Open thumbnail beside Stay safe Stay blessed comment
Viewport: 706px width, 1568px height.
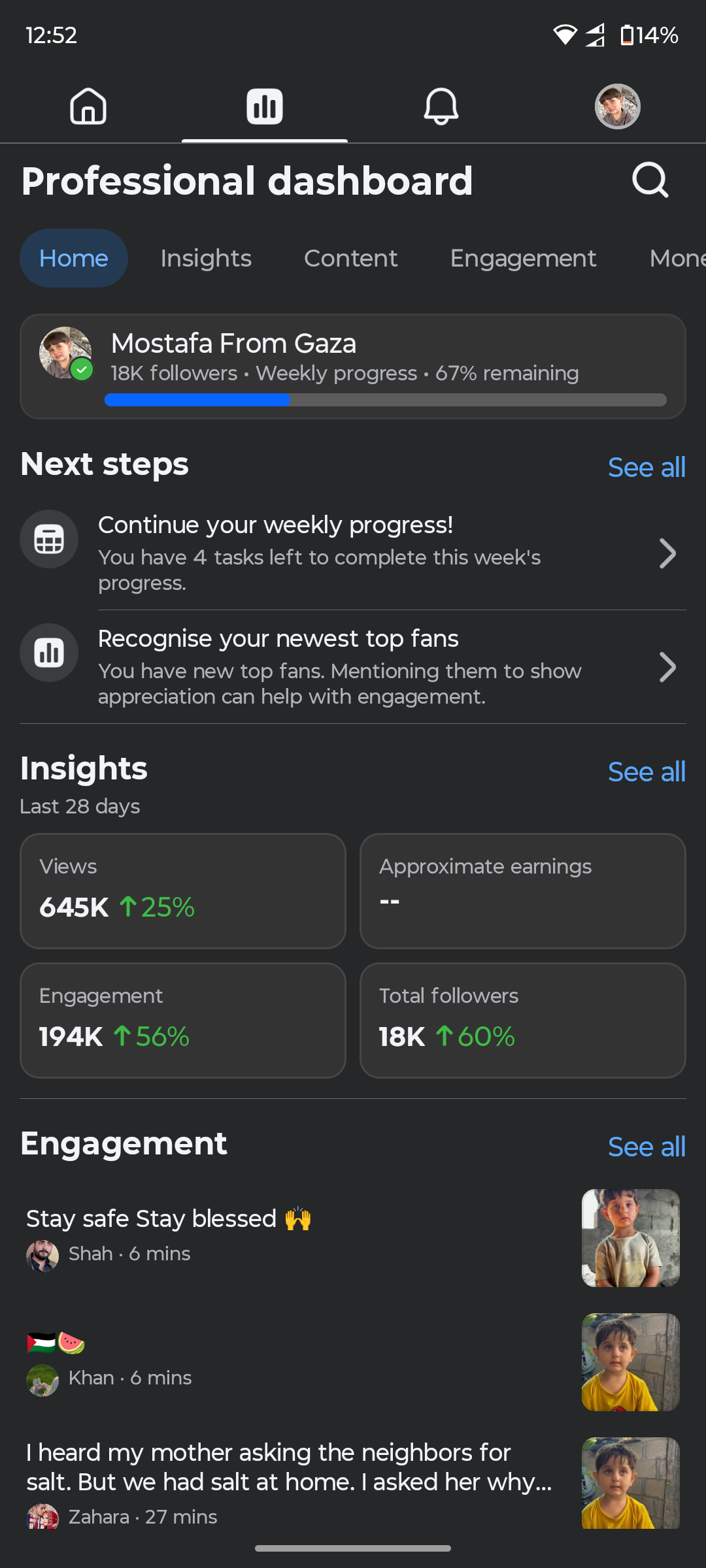630,1238
